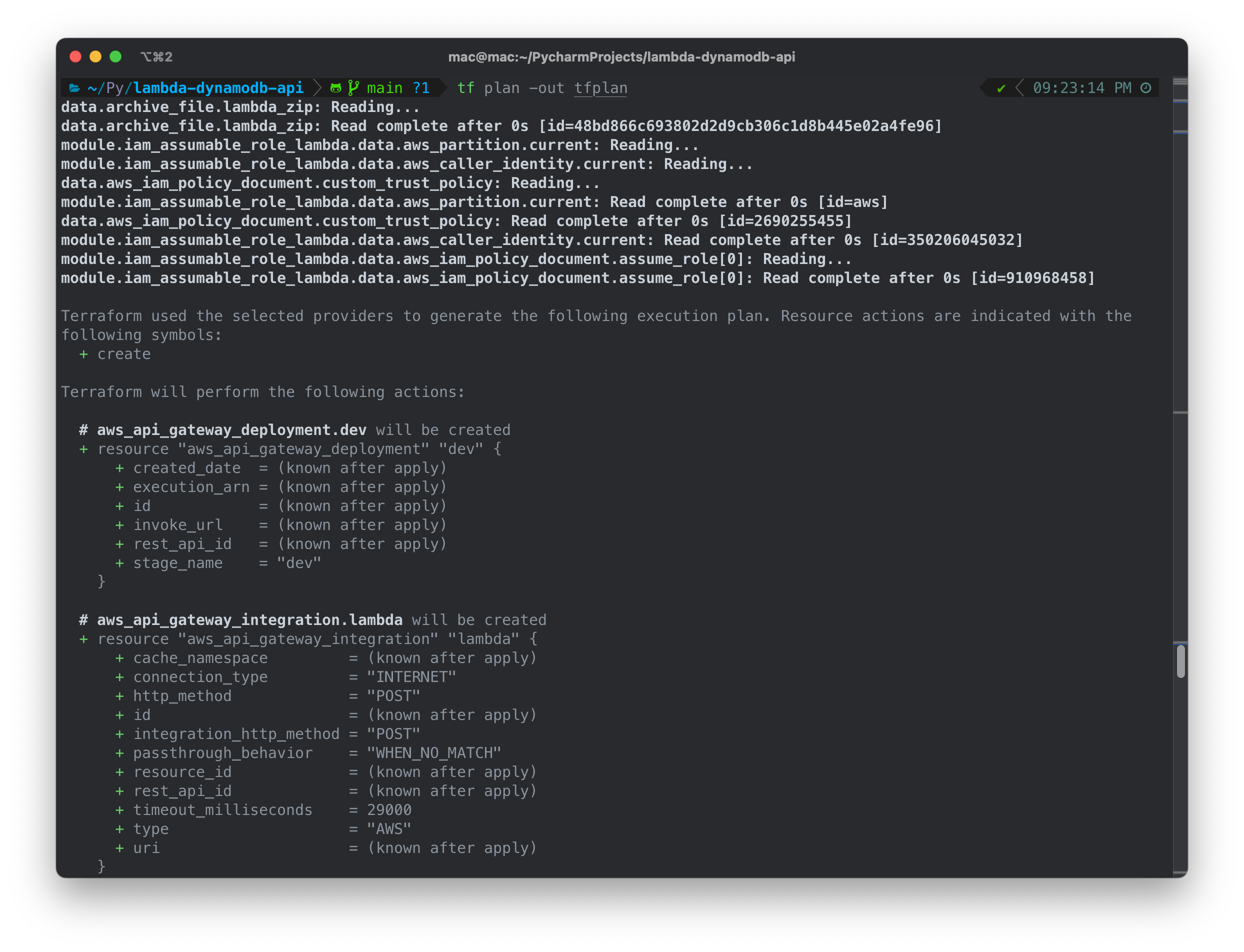Click the 'main ?1' branch status
Screen dimensions: 1244x952
pyautogui.click(x=398, y=88)
